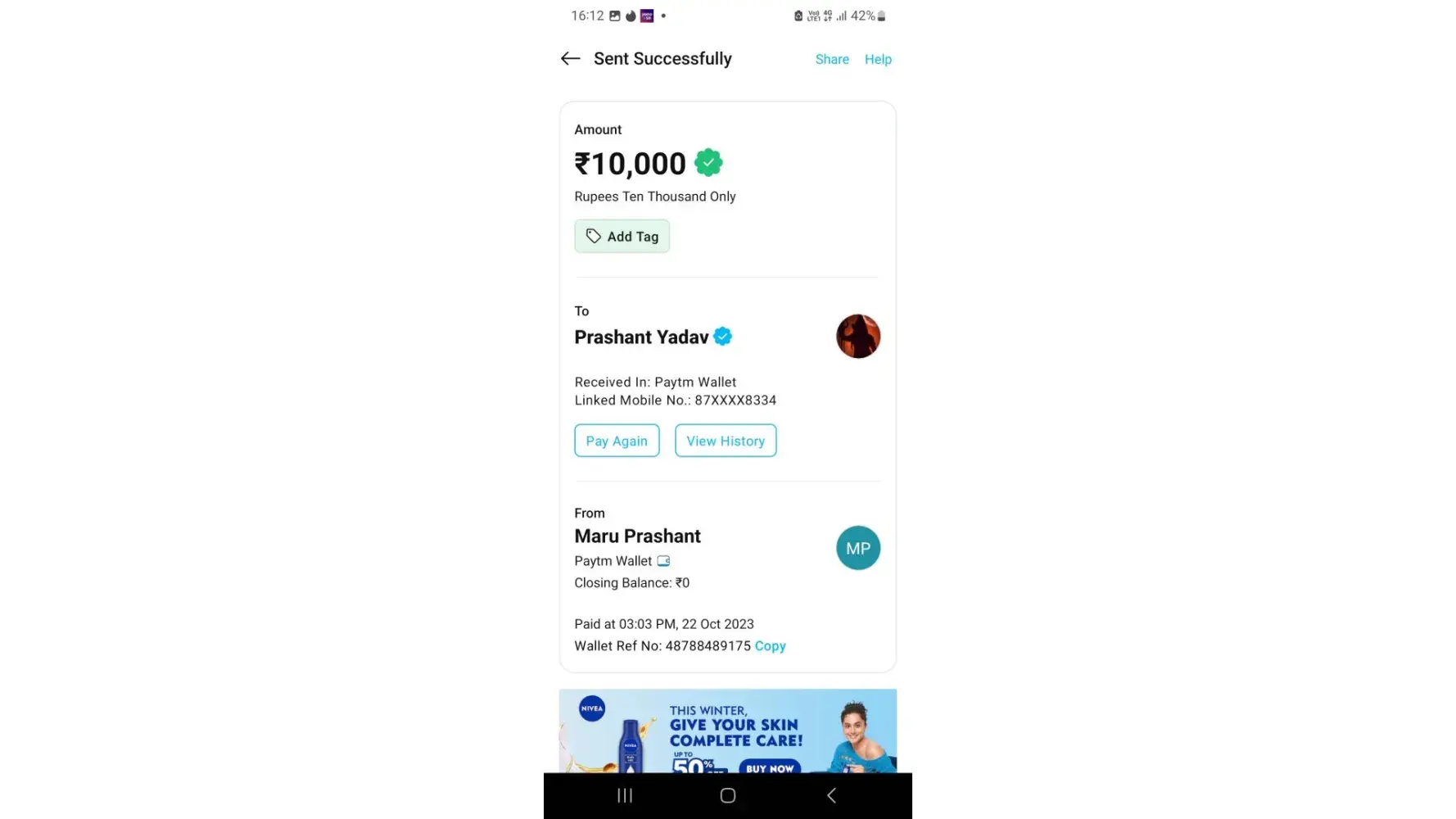Image resolution: width=1456 pixels, height=819 pixels.
Task: Tap the wallet icon beside Paytm Wallet
Action: coord(663,561)
